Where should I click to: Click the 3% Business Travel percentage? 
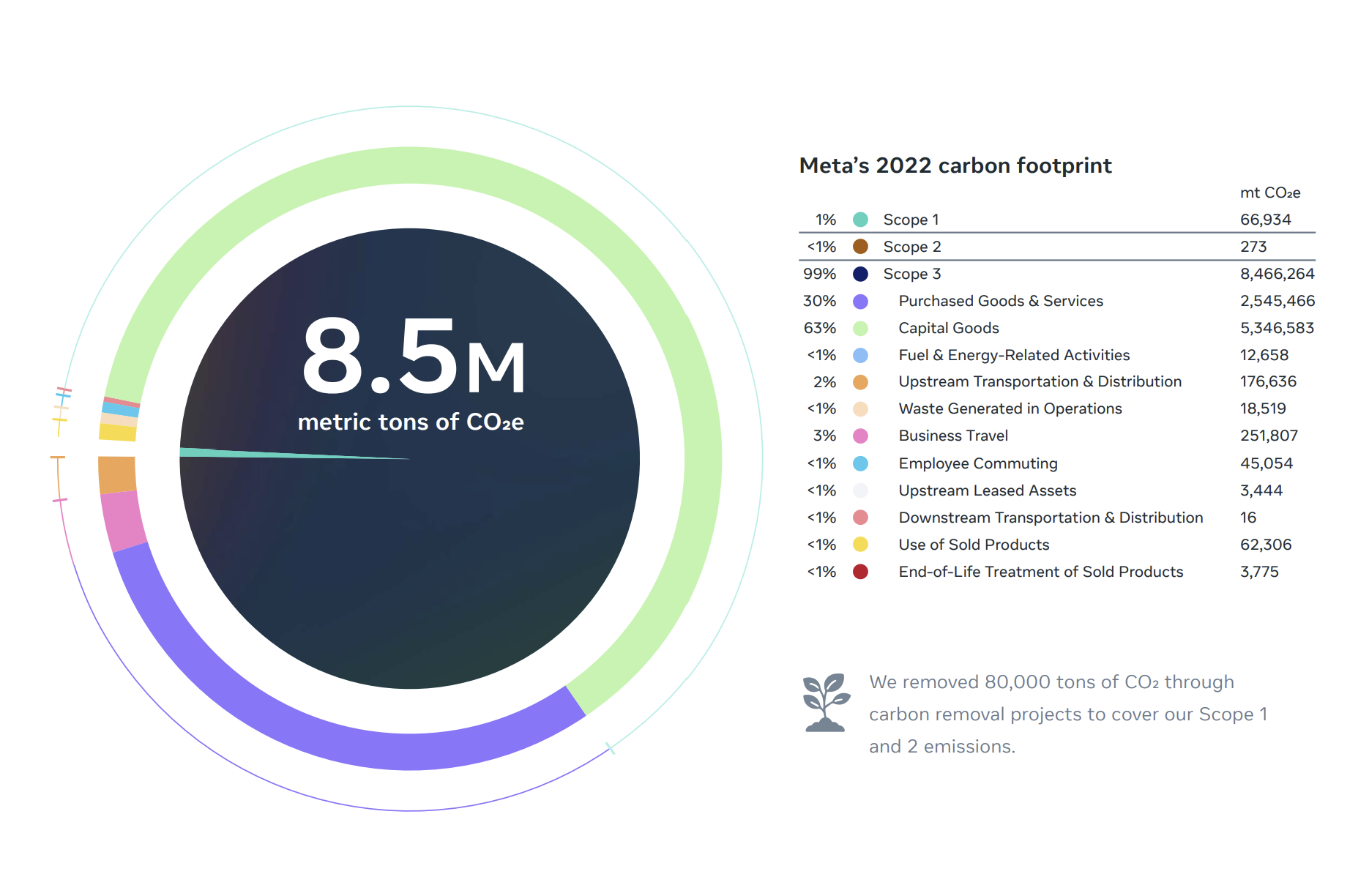tap(825, 436)
